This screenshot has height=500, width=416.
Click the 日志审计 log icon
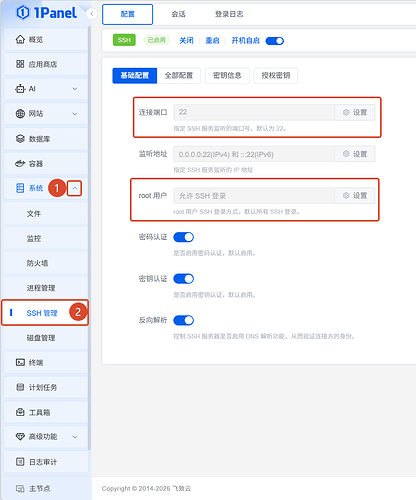[20, 462]
